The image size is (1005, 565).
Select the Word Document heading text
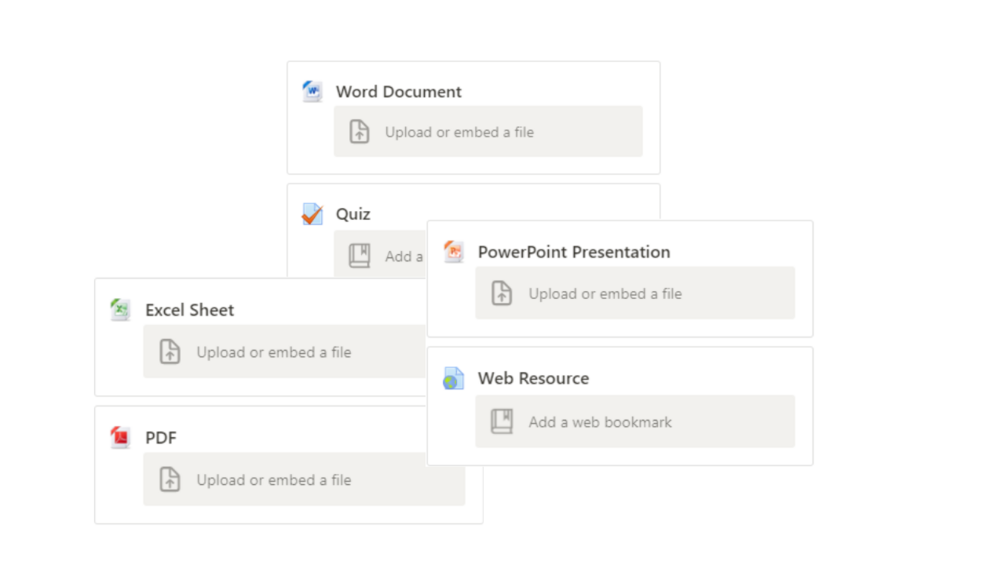[x=398, y=92]
